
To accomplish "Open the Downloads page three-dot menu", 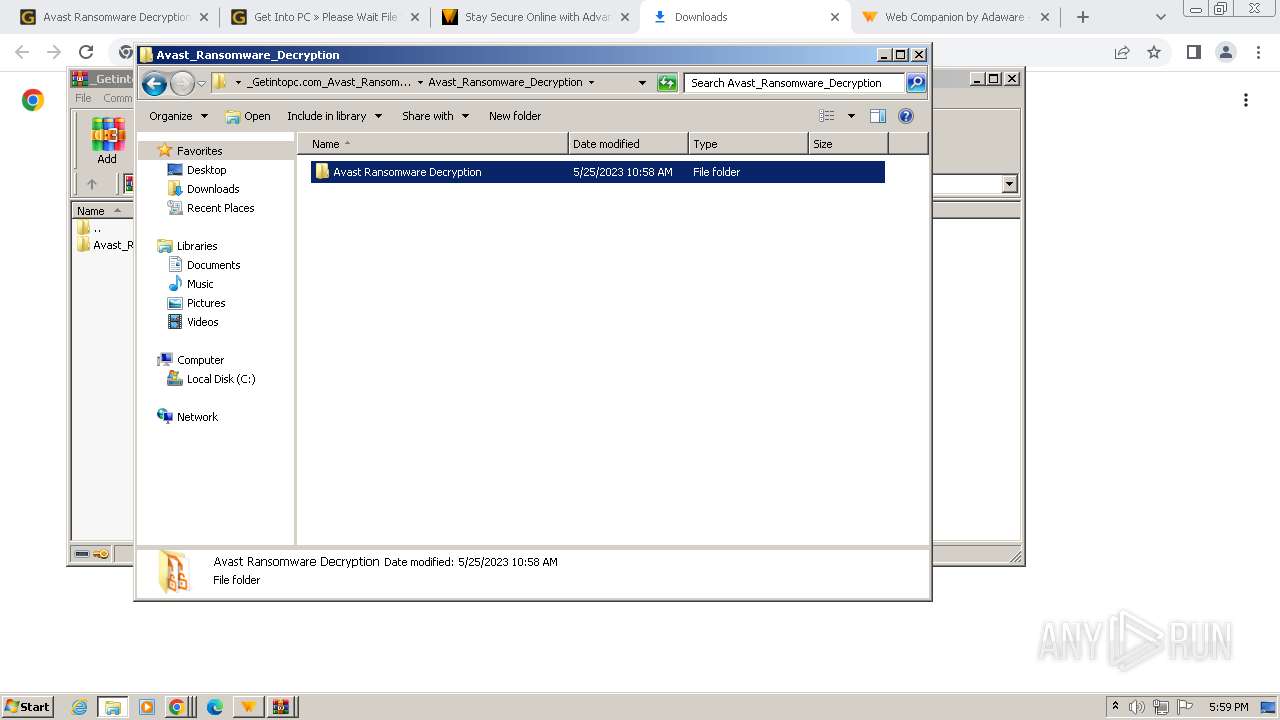I will pyautogui.click(x=1246, y=100).
